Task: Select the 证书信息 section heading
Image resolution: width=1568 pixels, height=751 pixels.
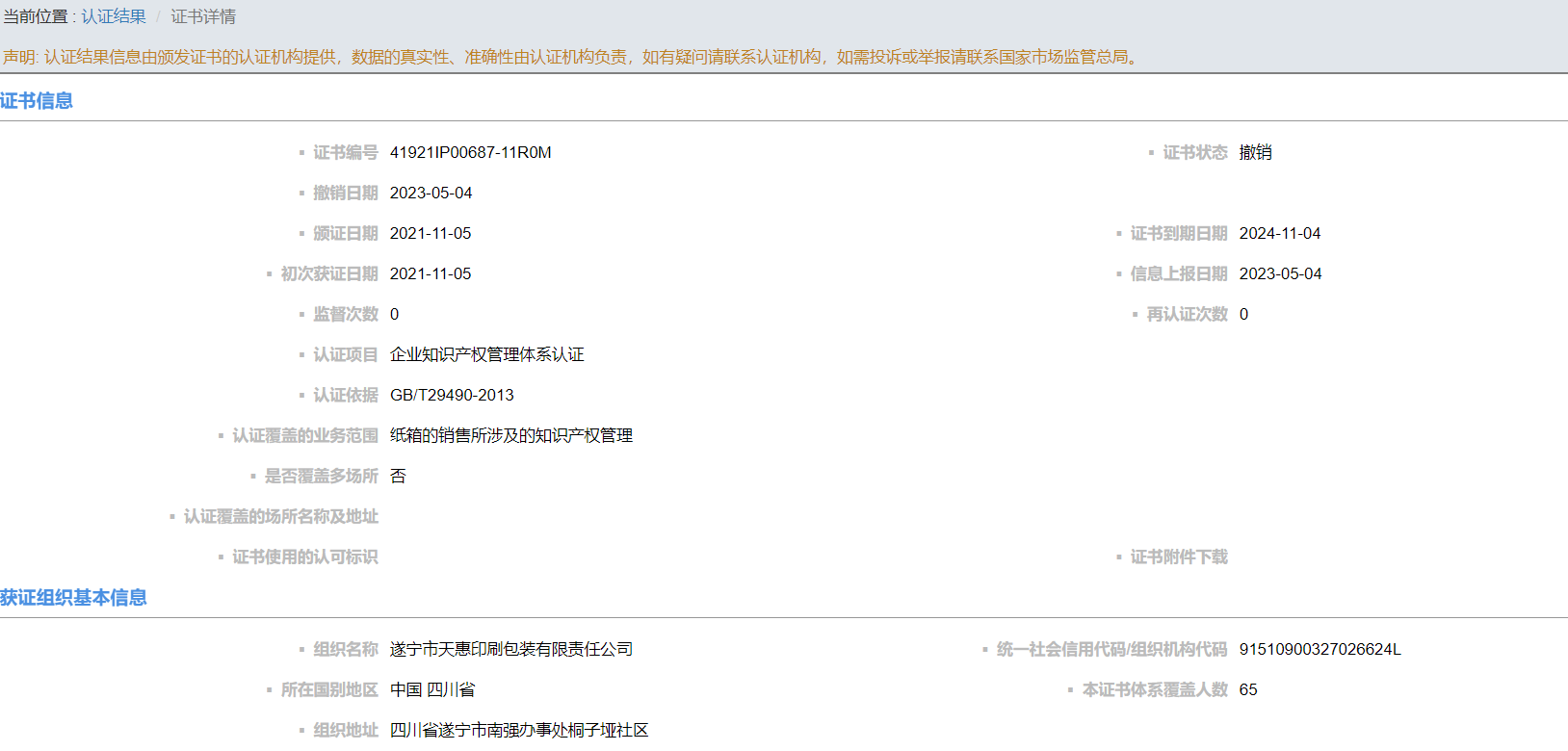Action: pos(37,101)
